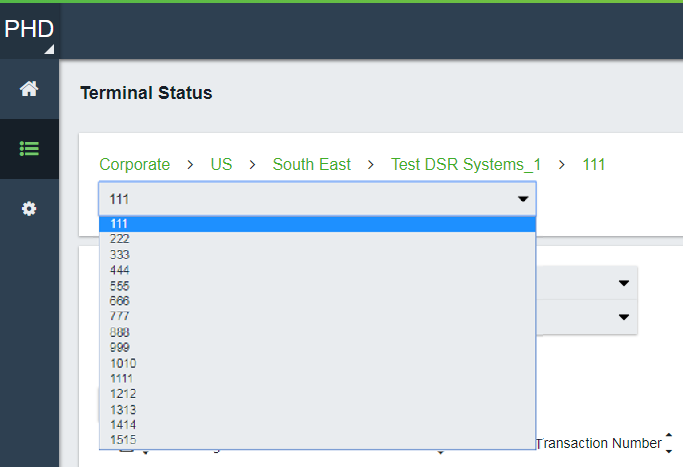683x467 pixels.
Task: Expand the lower right filter dropdown
Action: (x=624, y=317)
